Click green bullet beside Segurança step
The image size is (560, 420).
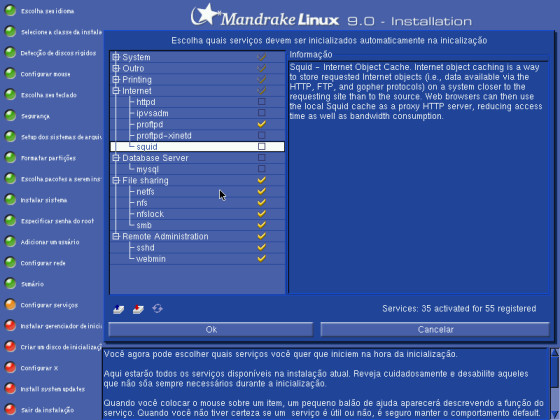click(10, 116)
